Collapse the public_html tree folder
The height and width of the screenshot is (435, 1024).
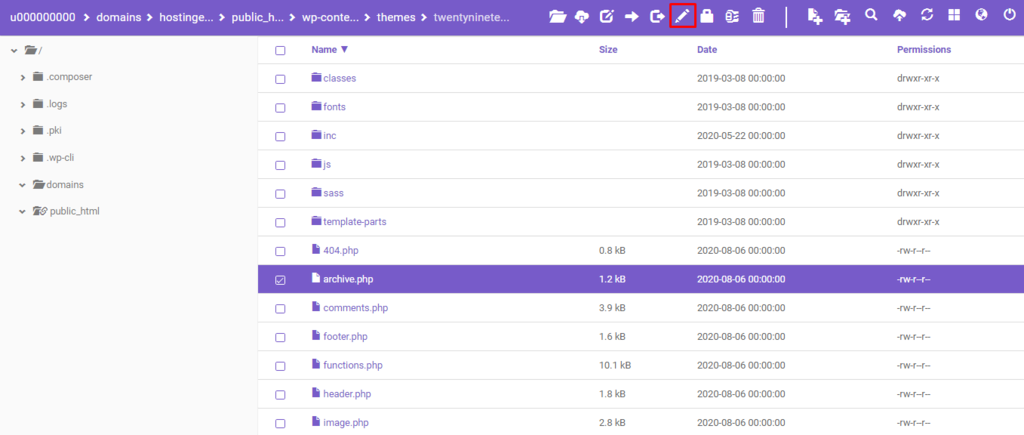click(x=23, y=212)
